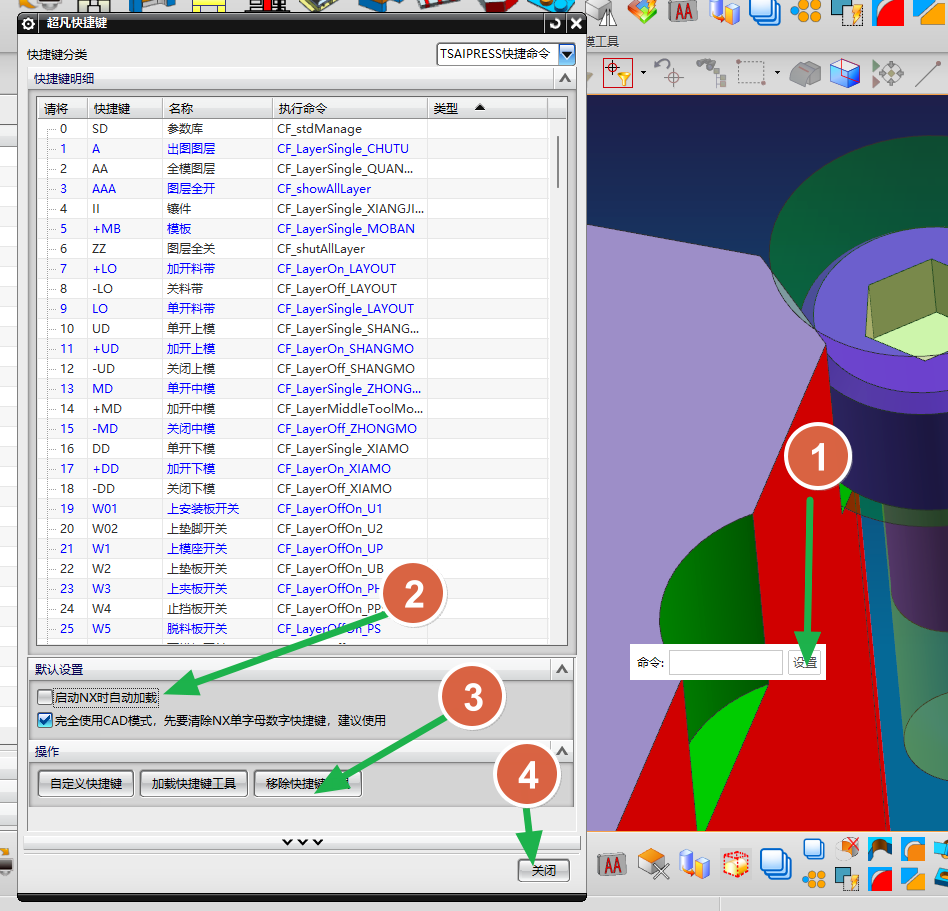Select the dashed rectangle selection tool
948x911 pixels.
750,73
